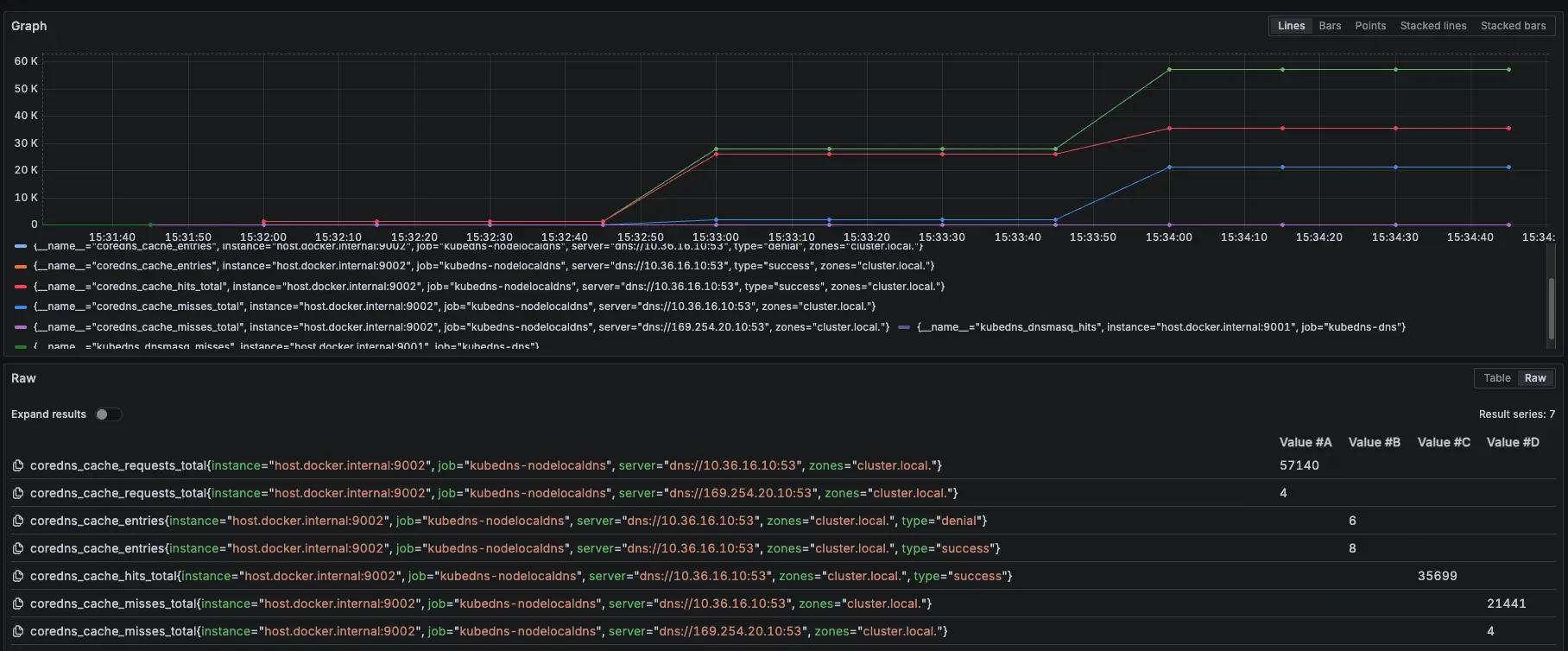
Task: Choose the Lines graph style
Action: point(1291,26)
